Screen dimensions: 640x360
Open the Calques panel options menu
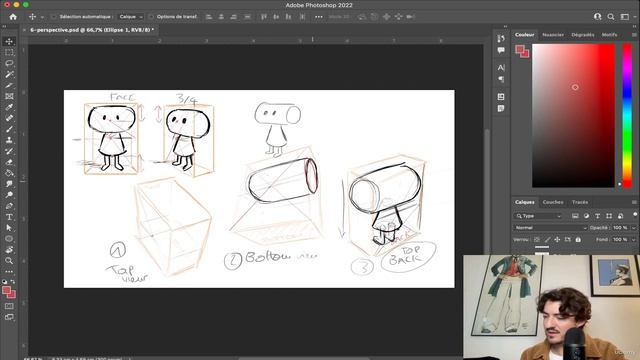click(634, 202)
